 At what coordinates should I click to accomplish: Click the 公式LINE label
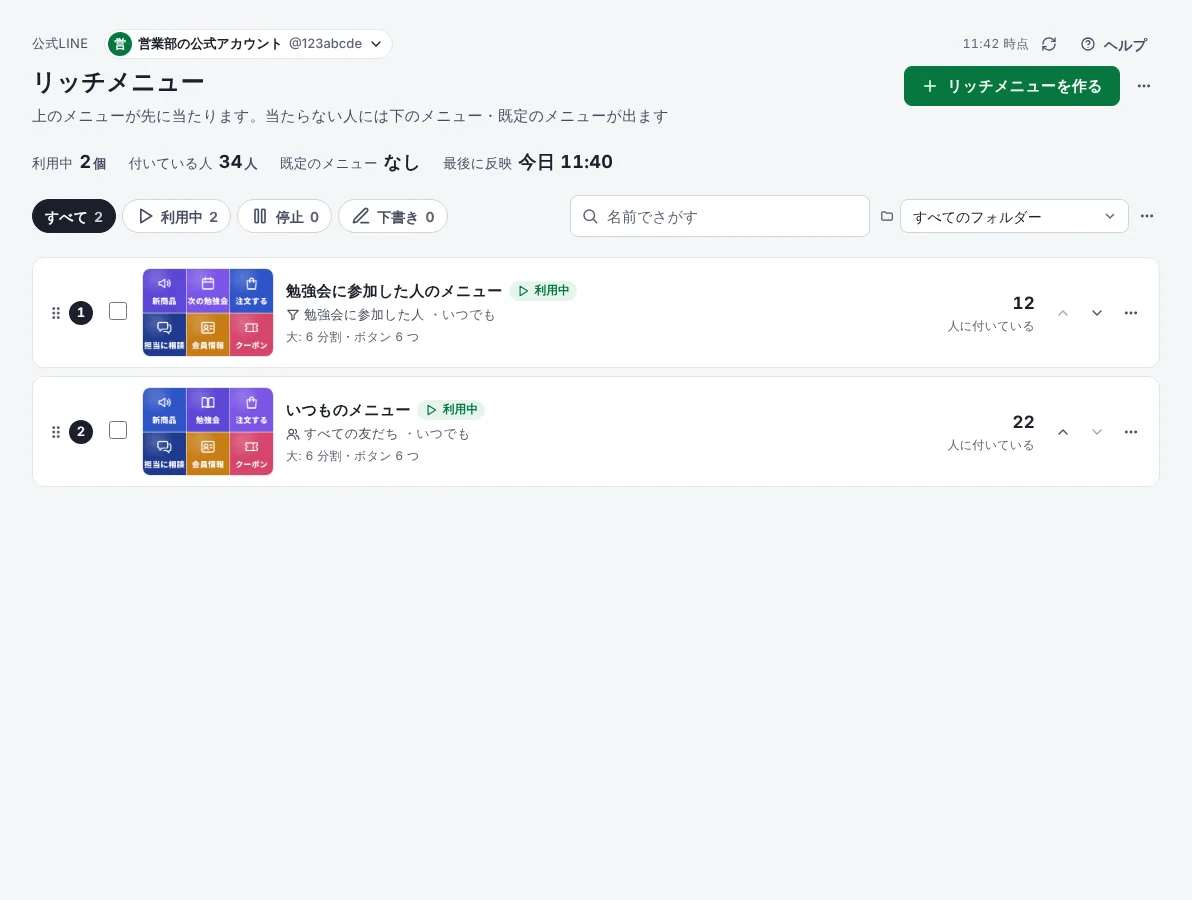coord(60,44)
